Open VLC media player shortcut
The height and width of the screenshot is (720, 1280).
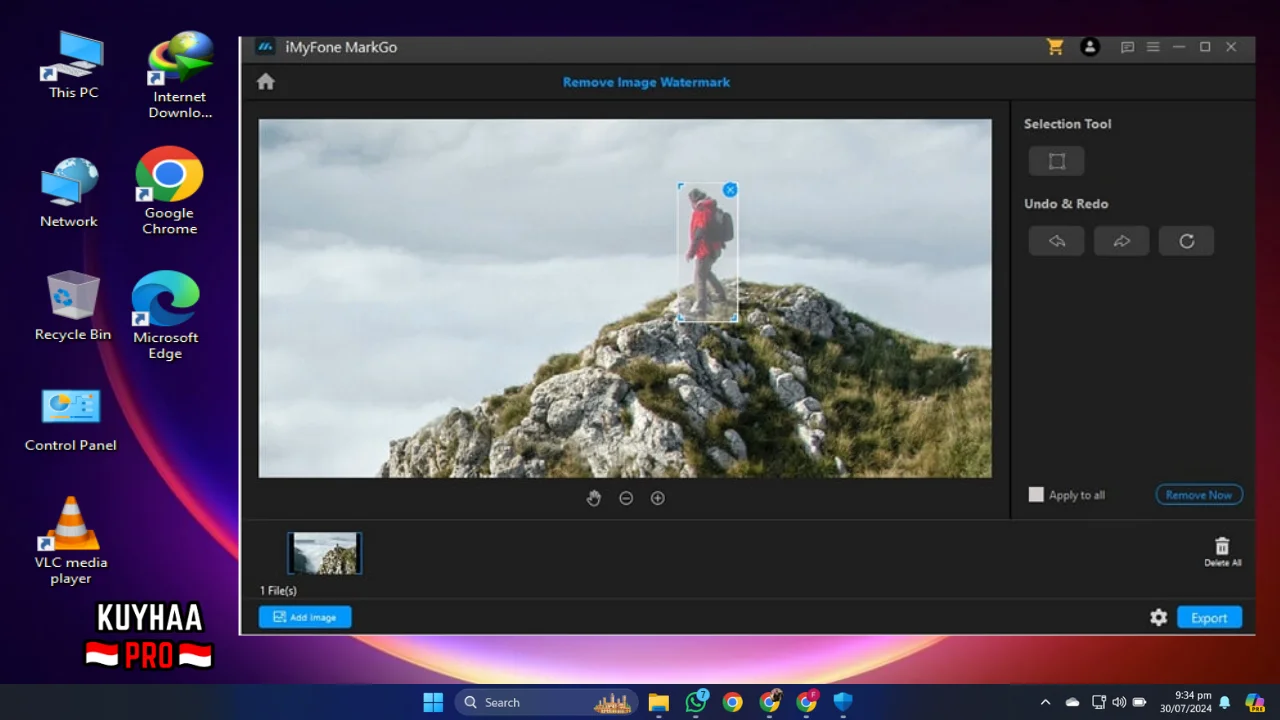click(x=71, y=540)
